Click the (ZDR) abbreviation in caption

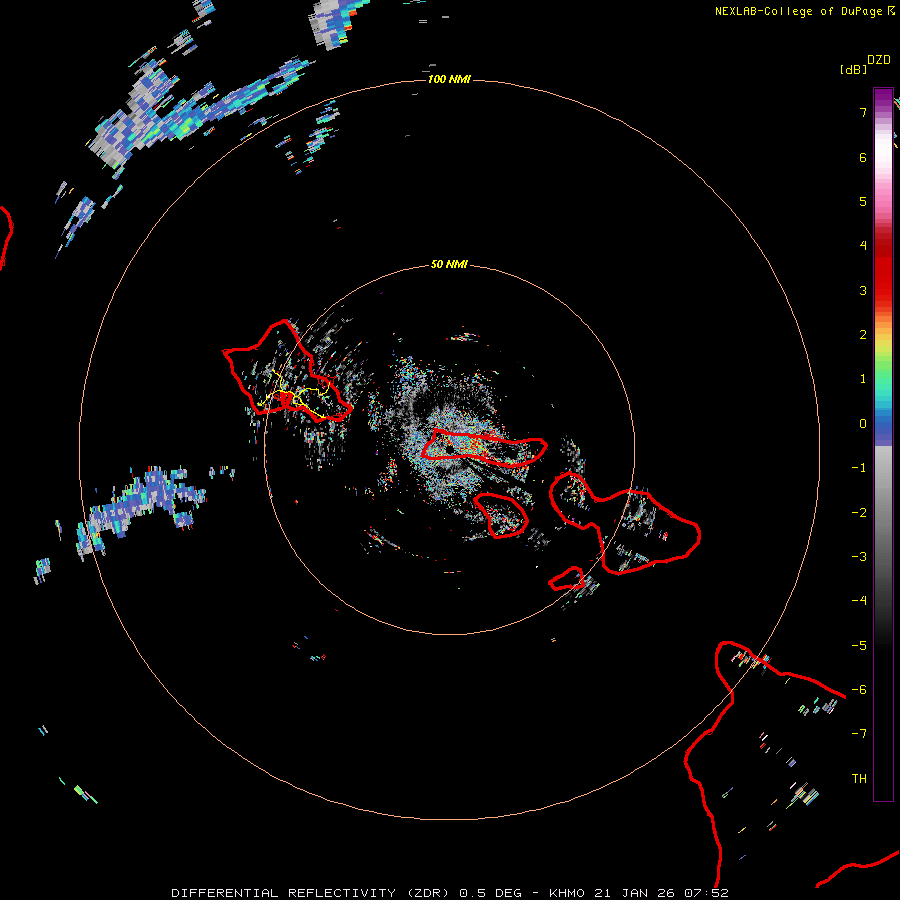[428, 893]
